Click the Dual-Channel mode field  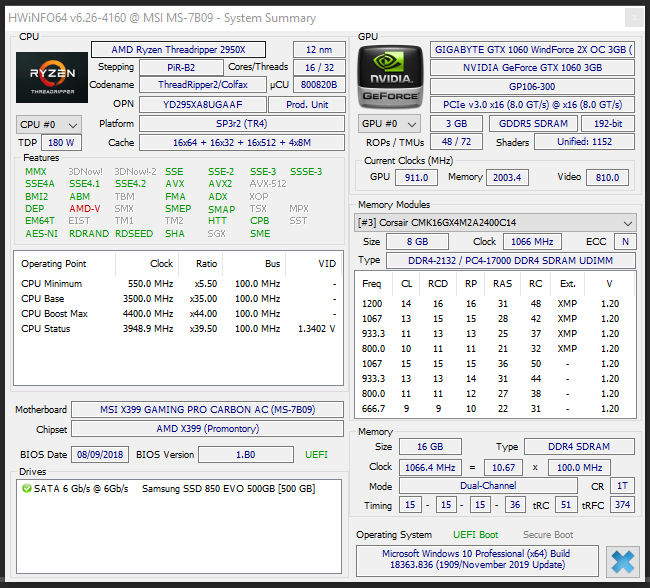pyautogui.click(x=488, y=486)
